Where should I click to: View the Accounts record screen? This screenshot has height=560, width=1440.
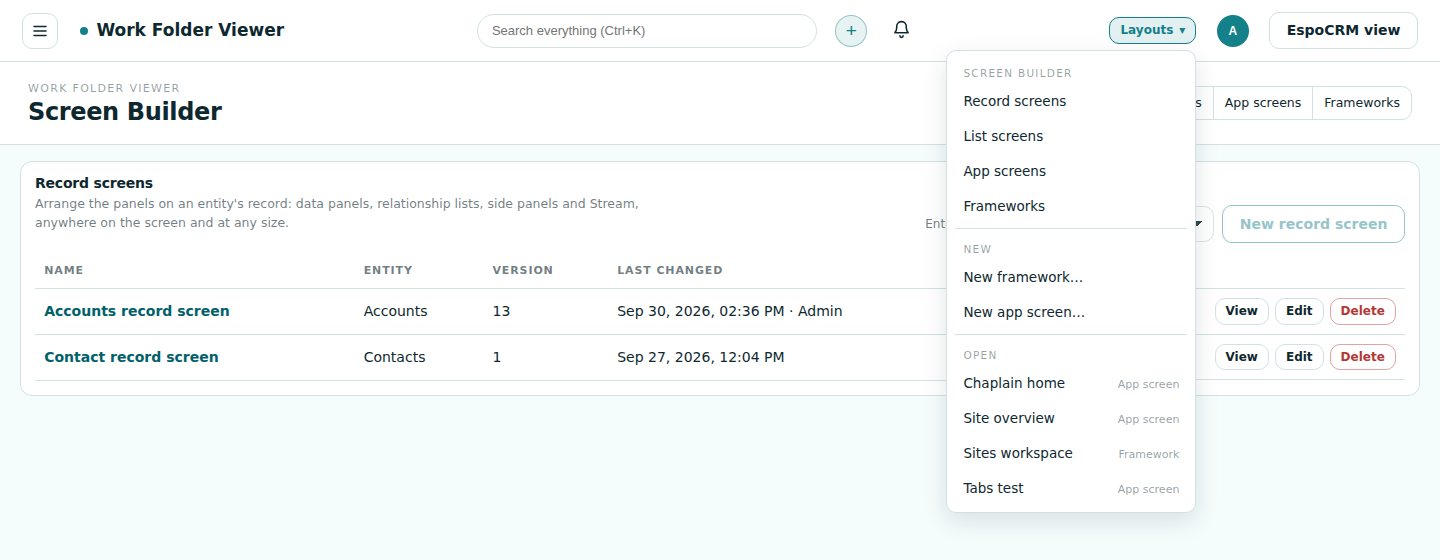1241,311
